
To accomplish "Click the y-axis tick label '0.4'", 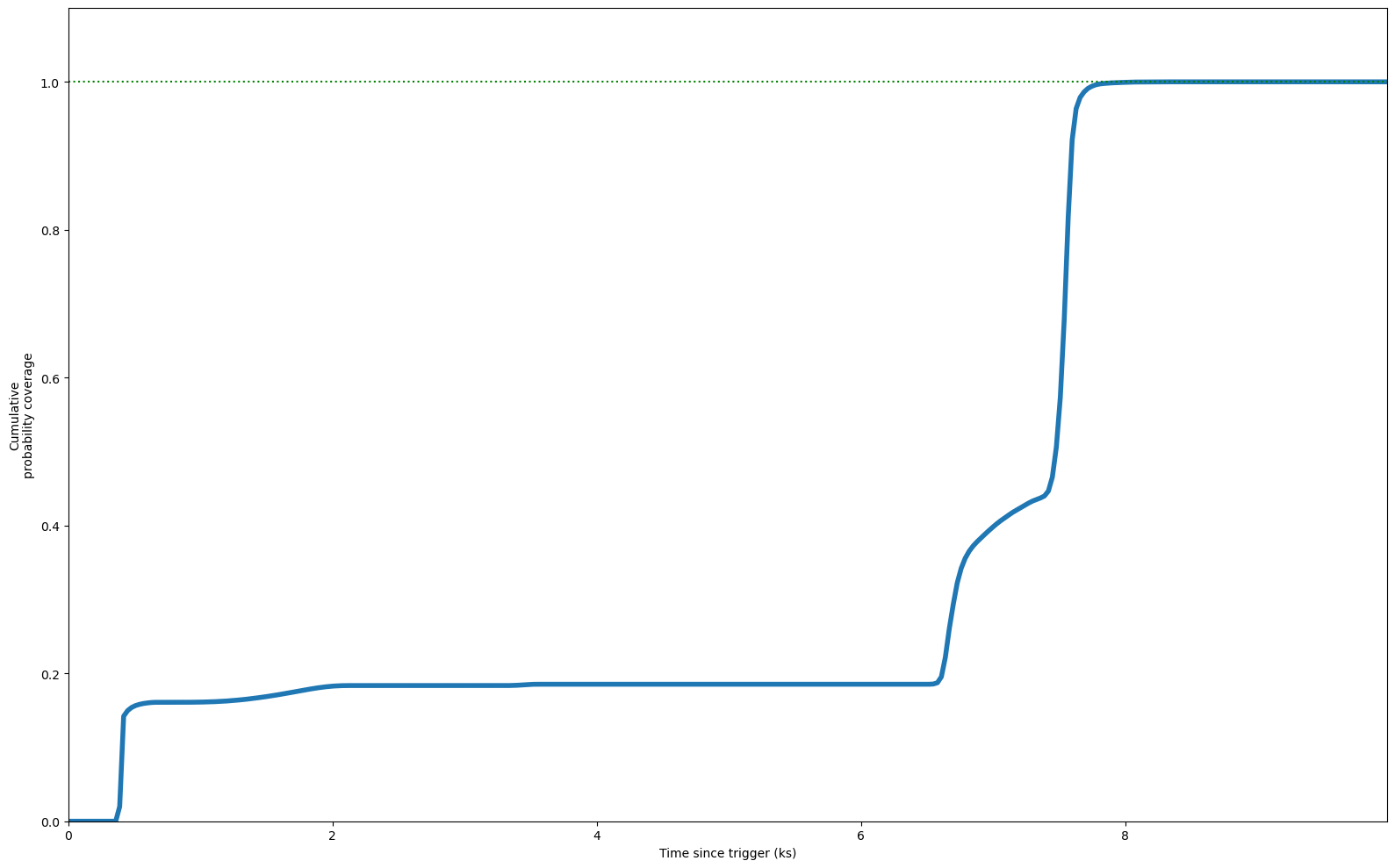I will (x=49, y=527).
